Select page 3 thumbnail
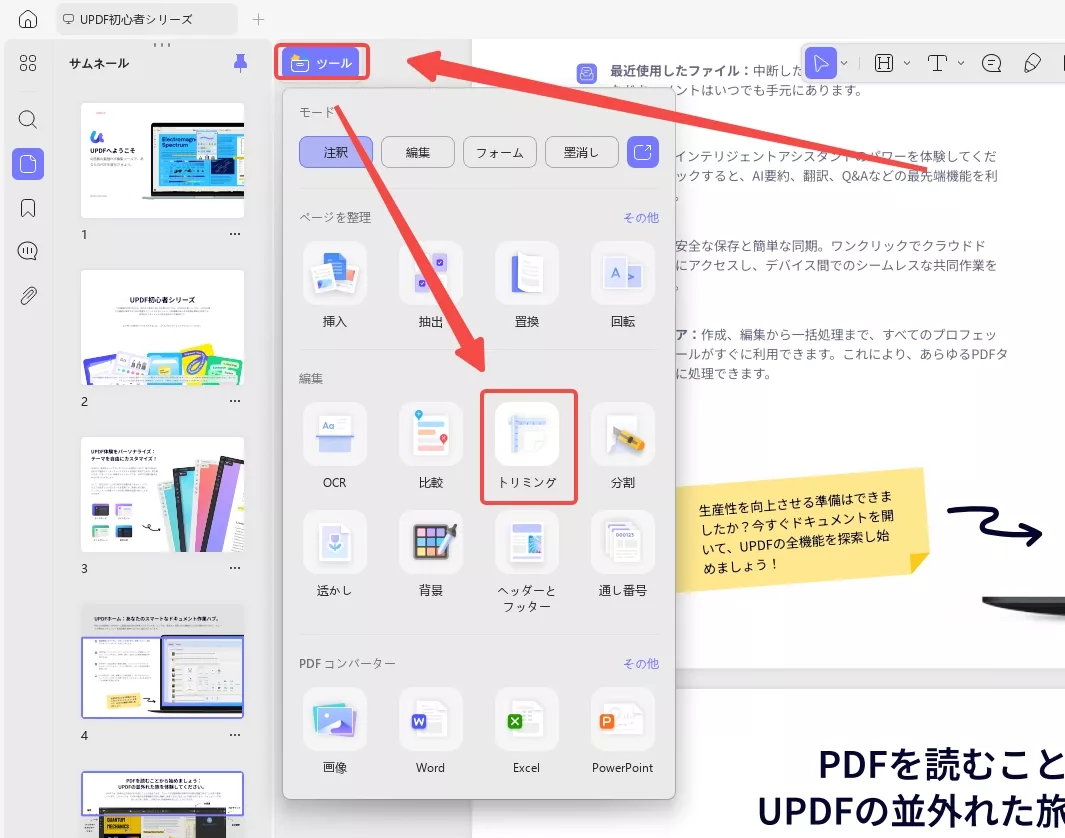 (x=162, y=494)
